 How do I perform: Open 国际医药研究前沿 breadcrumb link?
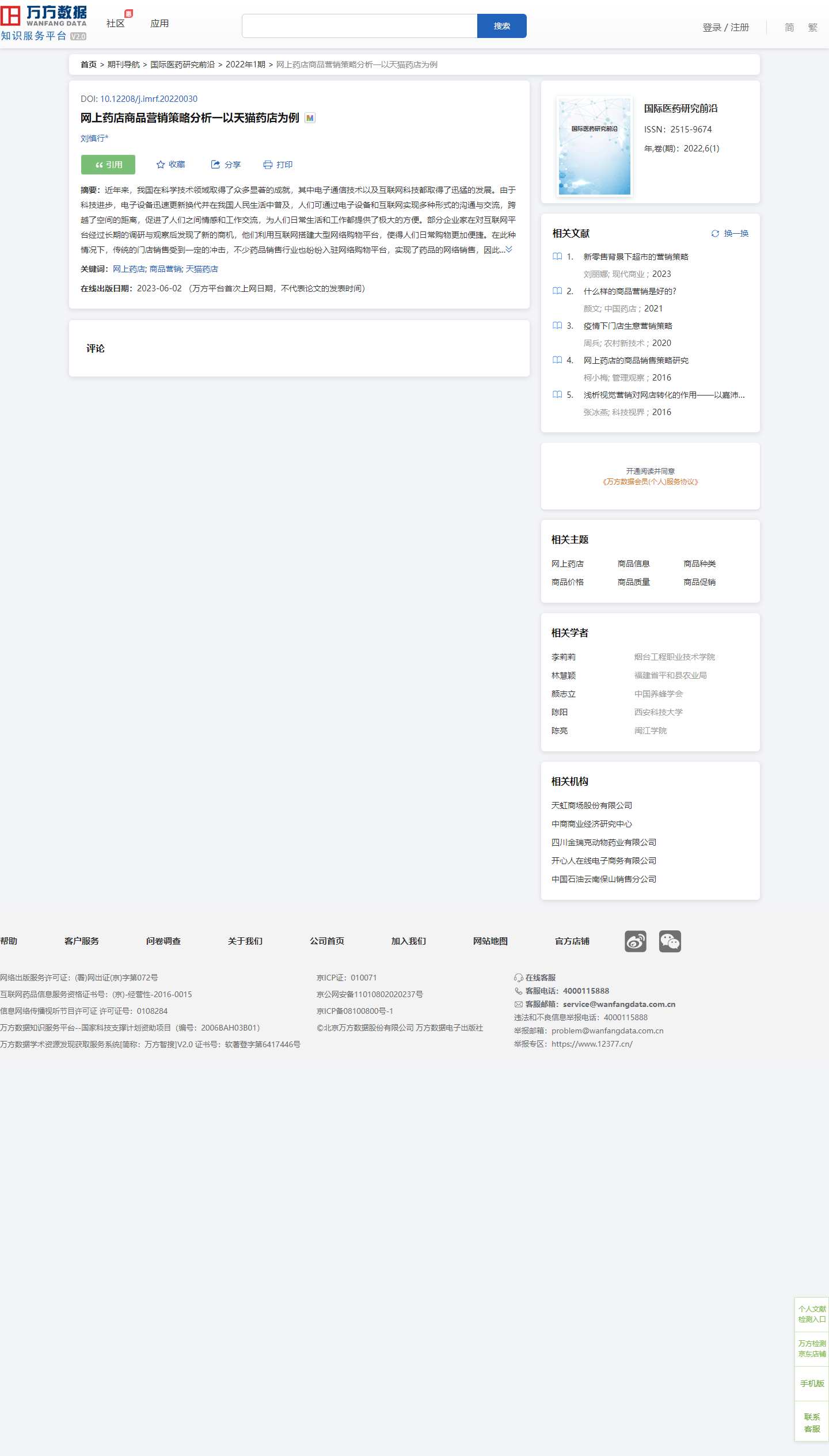click(x=182, y=64)
